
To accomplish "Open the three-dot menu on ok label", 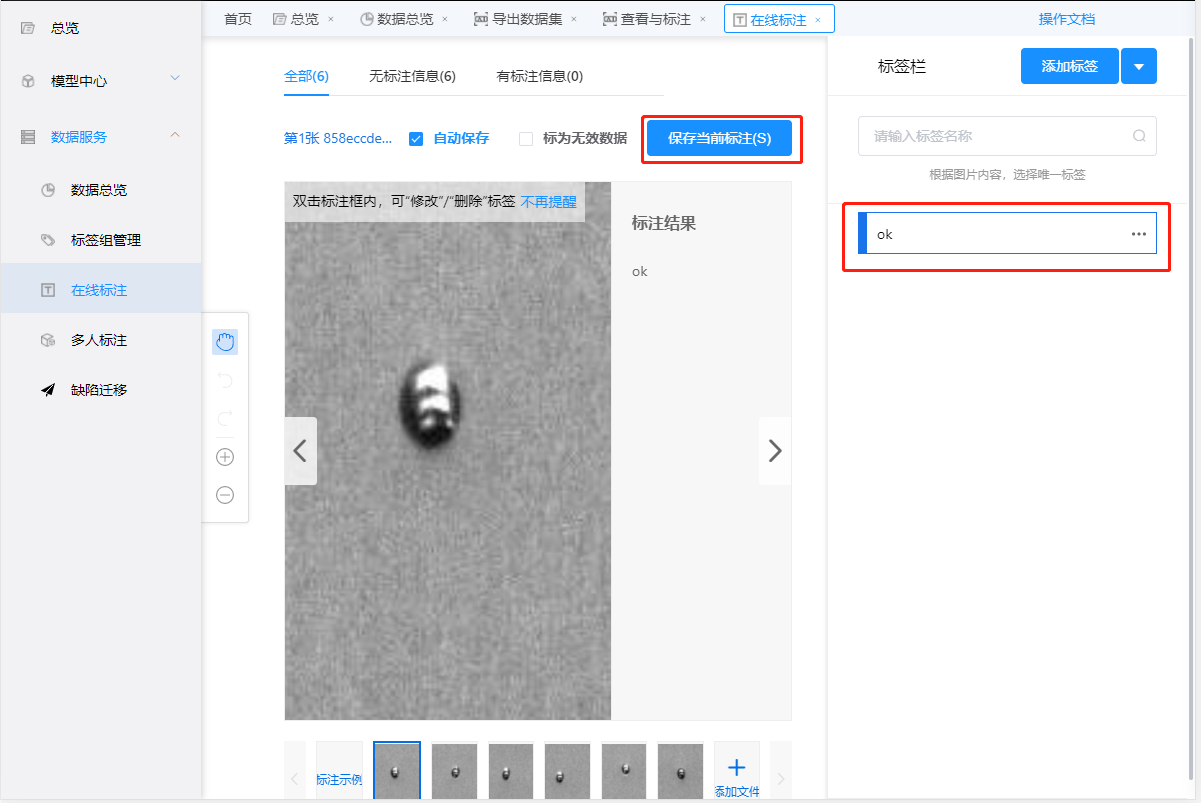I will 1139,234.
